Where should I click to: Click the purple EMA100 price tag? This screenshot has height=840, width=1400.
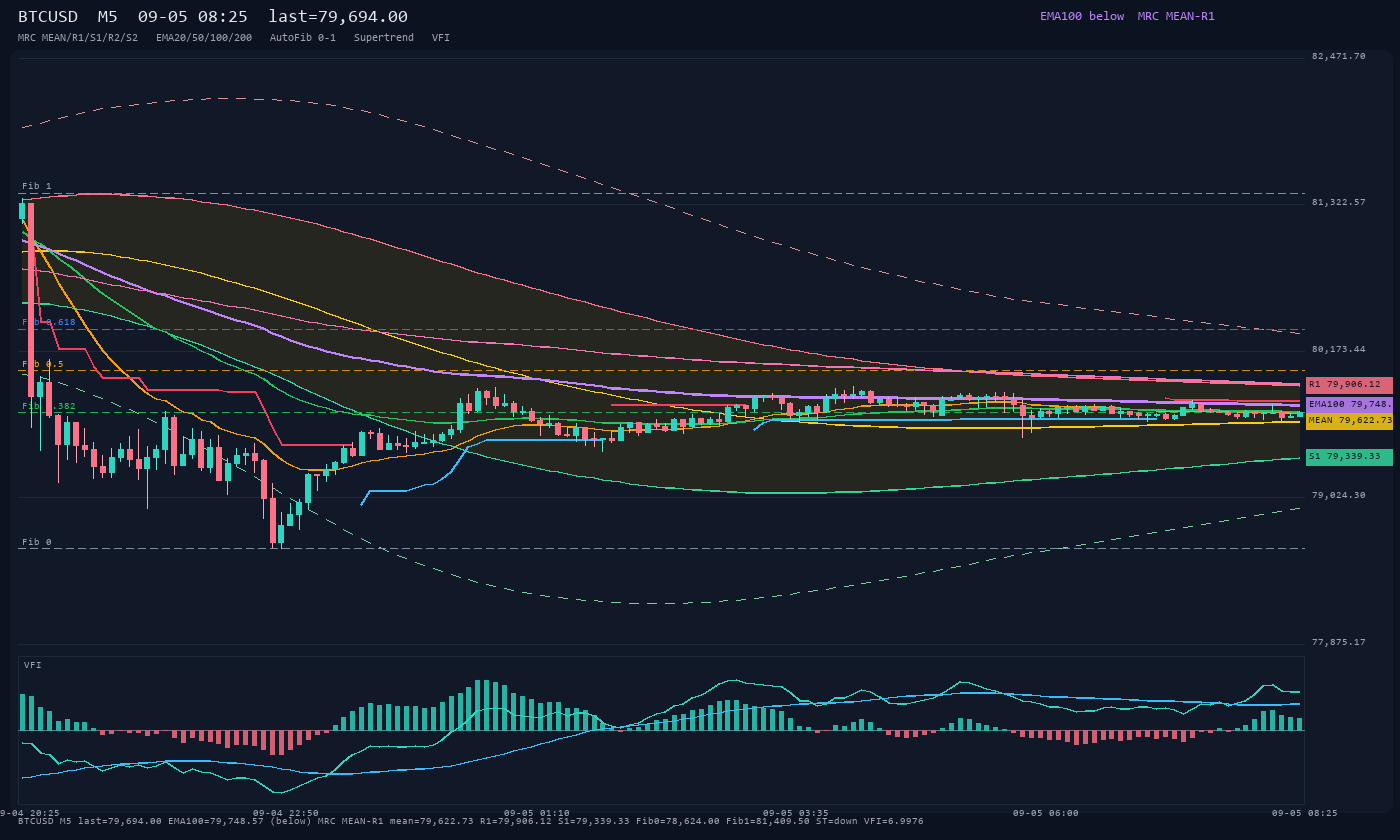click(x=1349, y=404)
